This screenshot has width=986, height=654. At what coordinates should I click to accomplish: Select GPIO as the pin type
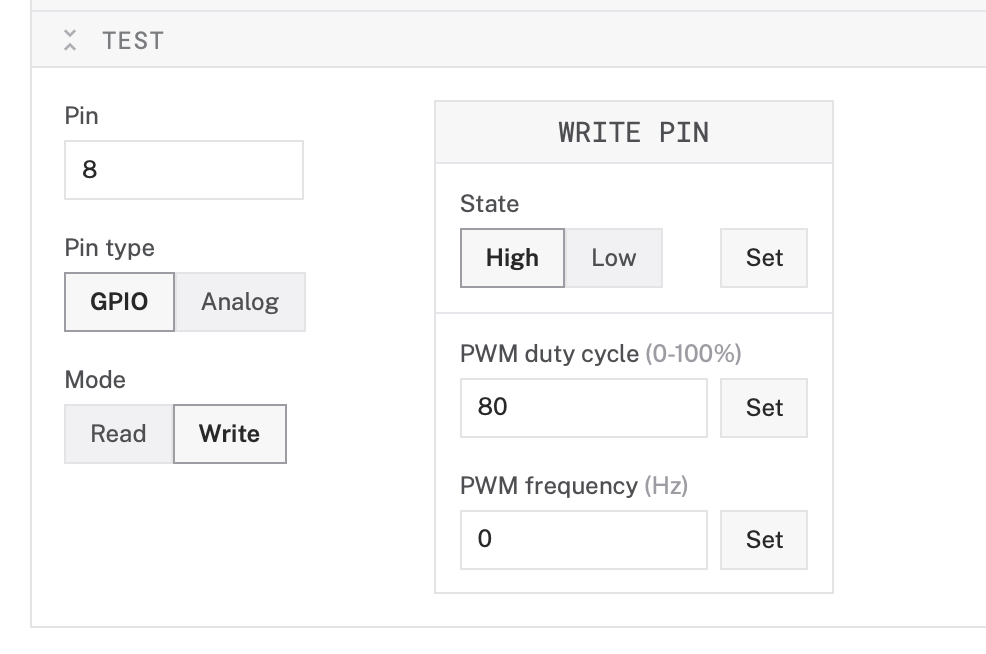click(x=119, y=302)
